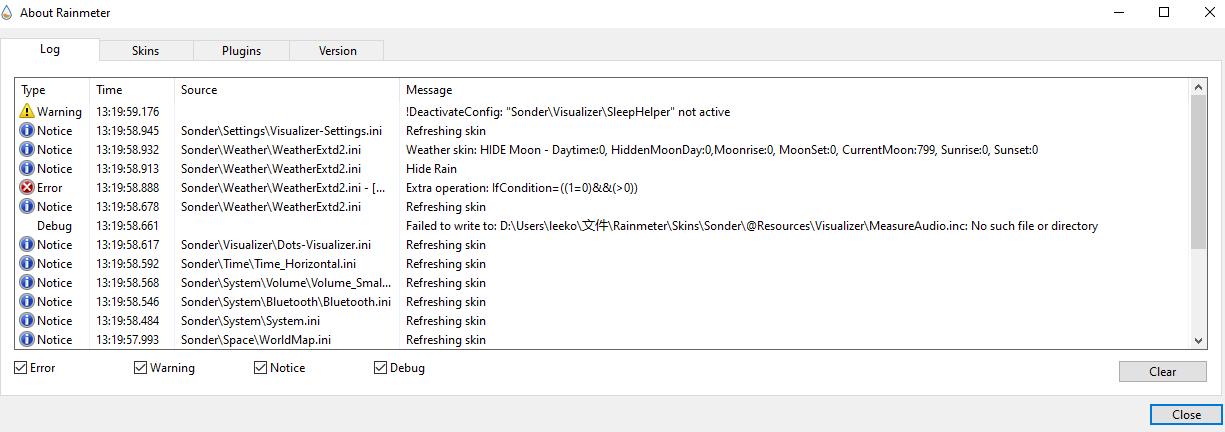Toggle the Debug filter checkbox
The image size is (1225, 432).
click(380, 368)
